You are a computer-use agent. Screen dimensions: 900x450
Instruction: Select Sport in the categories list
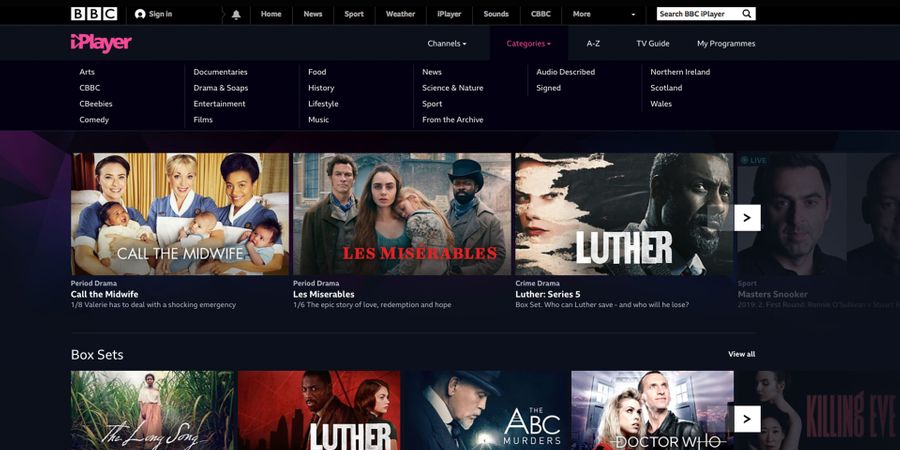coord(432,104)
